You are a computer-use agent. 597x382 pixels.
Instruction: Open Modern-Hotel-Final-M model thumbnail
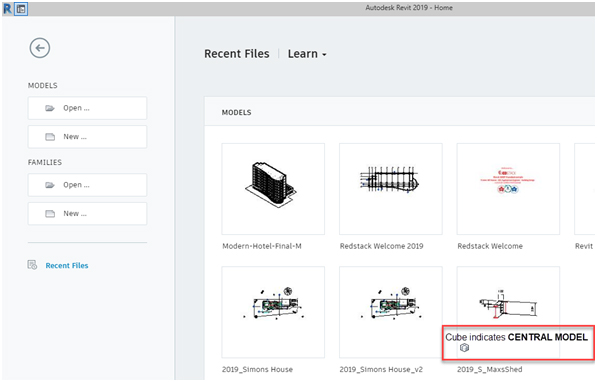[x=273, y=189]
